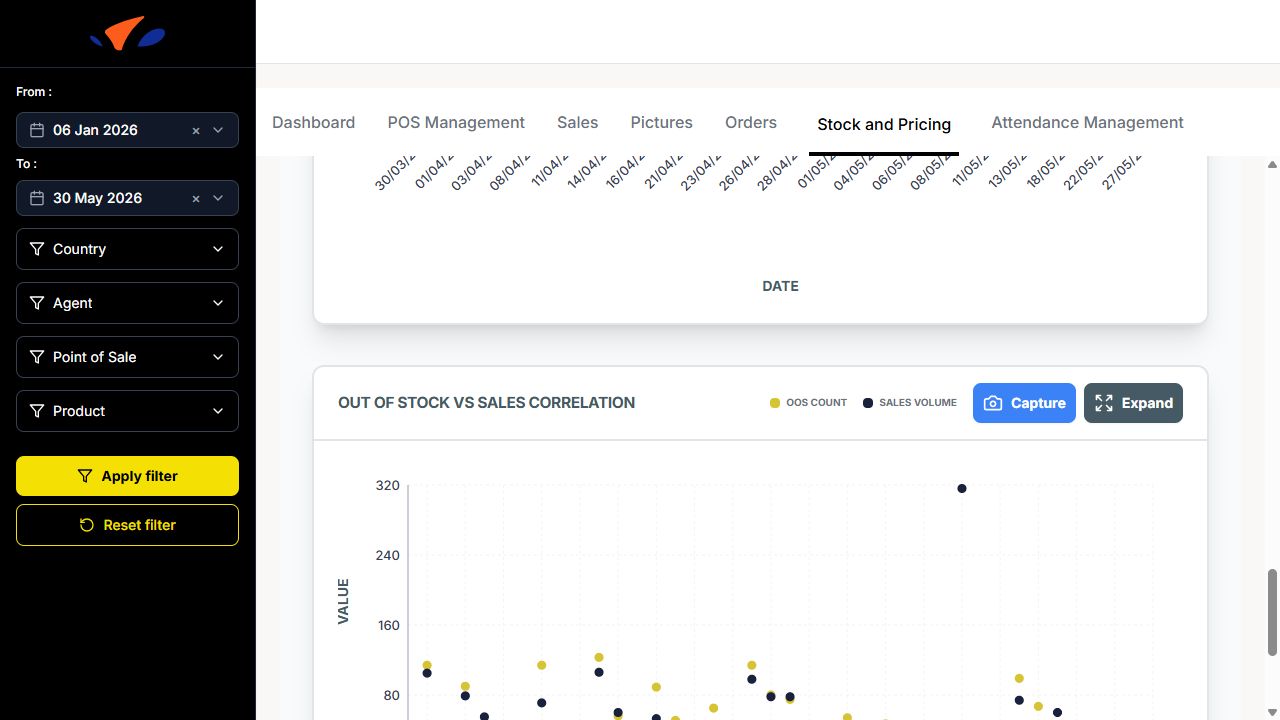Click the 240 y-axis tick label
This screenshot has height=720, width=1280.
click(x=387, y=556)
